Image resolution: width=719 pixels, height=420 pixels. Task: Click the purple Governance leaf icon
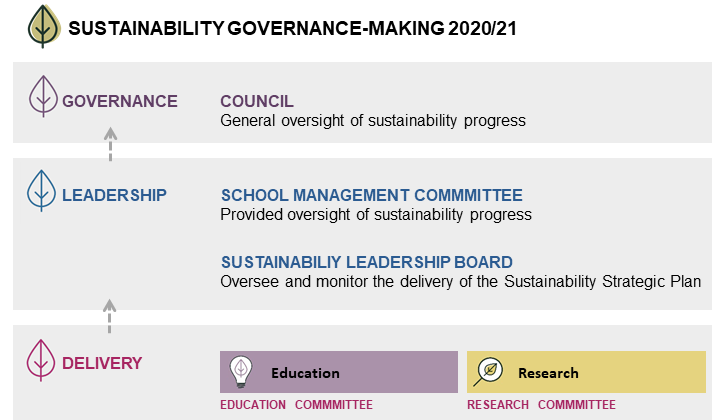coord(43,97)
